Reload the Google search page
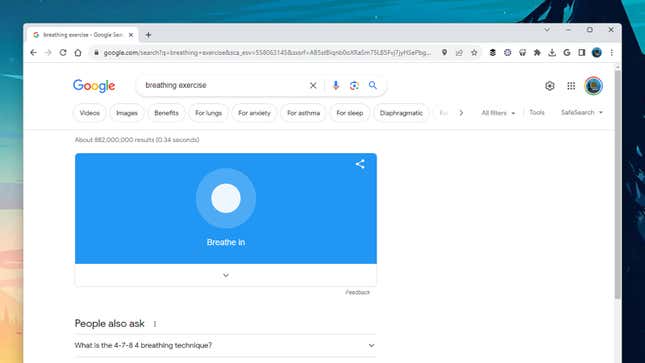645x363 pixels. [x=63, y=53]
